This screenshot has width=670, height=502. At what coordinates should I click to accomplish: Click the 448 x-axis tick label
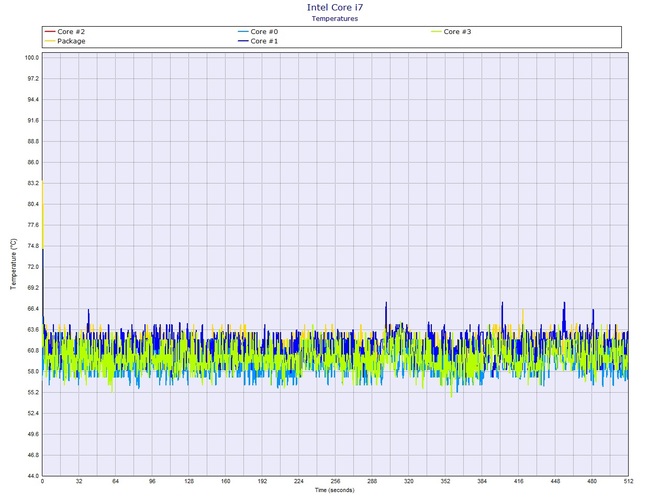(x=555, y=481)
